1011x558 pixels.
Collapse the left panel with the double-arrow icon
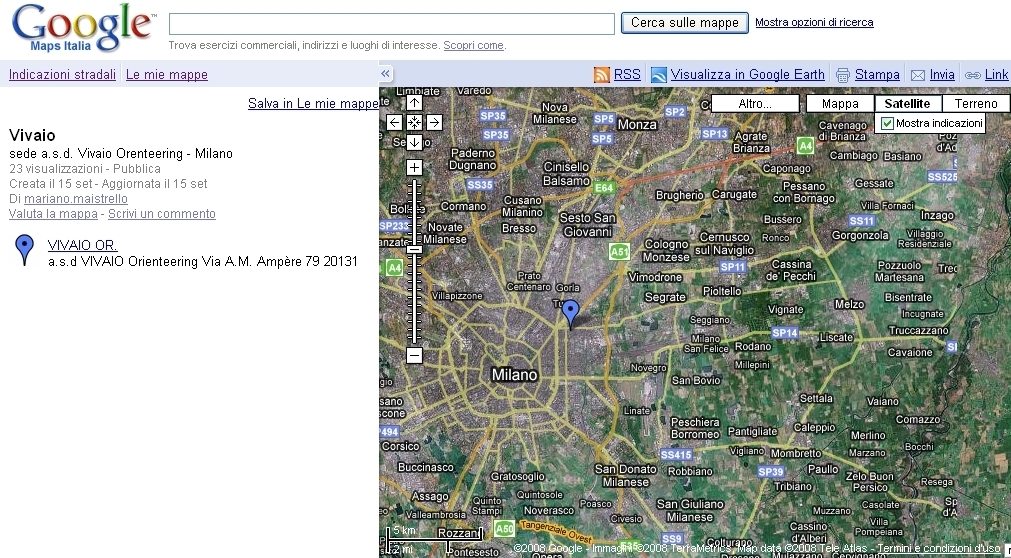(x=385, y=74)
